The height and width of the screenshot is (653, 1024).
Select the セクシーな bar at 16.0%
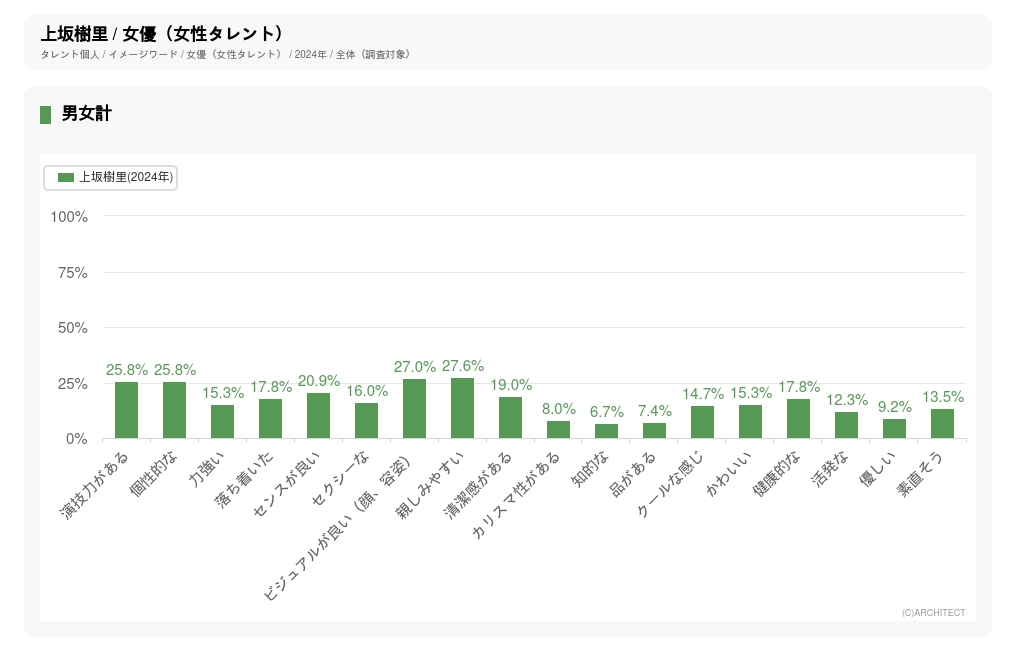coord(367,421)
